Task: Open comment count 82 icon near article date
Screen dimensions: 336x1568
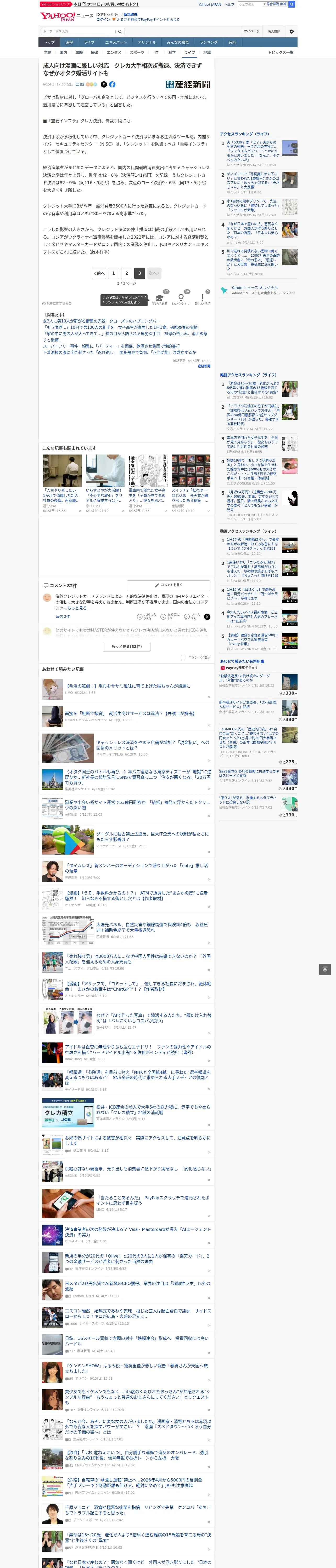Action: (x=80, y=85)
